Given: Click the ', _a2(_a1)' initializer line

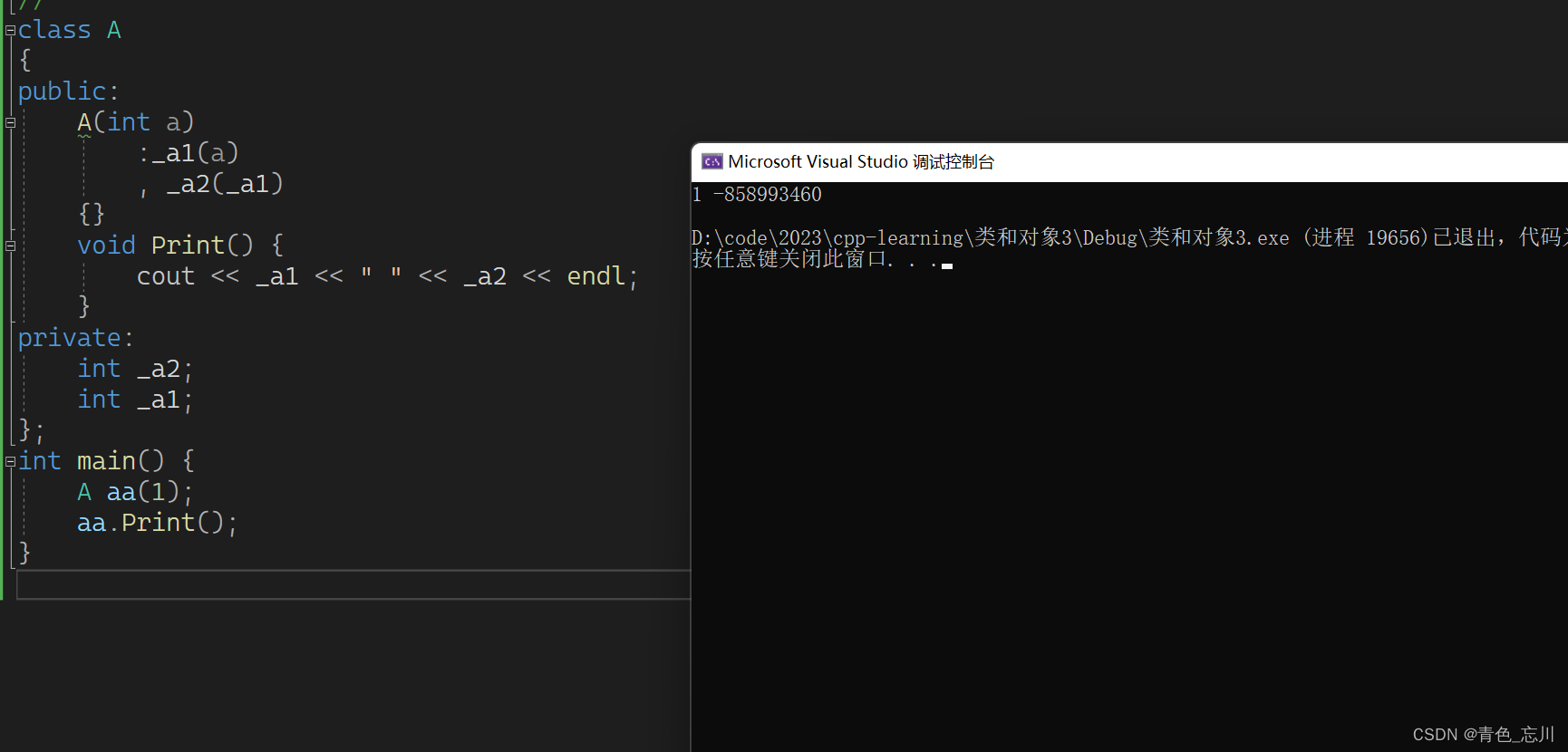Looking at the screenshot, I should tap(211, 184).
